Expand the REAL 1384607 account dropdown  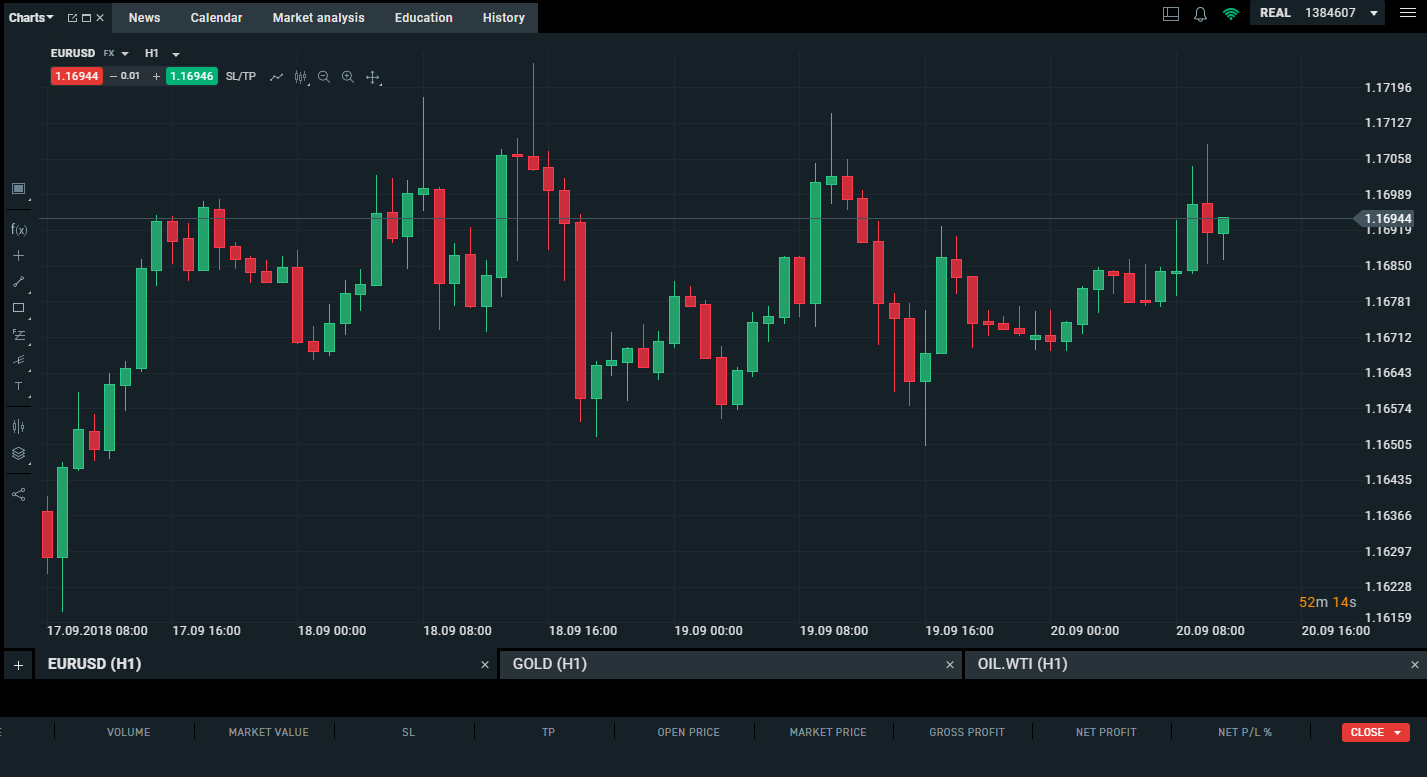[x=1374, y=14]
